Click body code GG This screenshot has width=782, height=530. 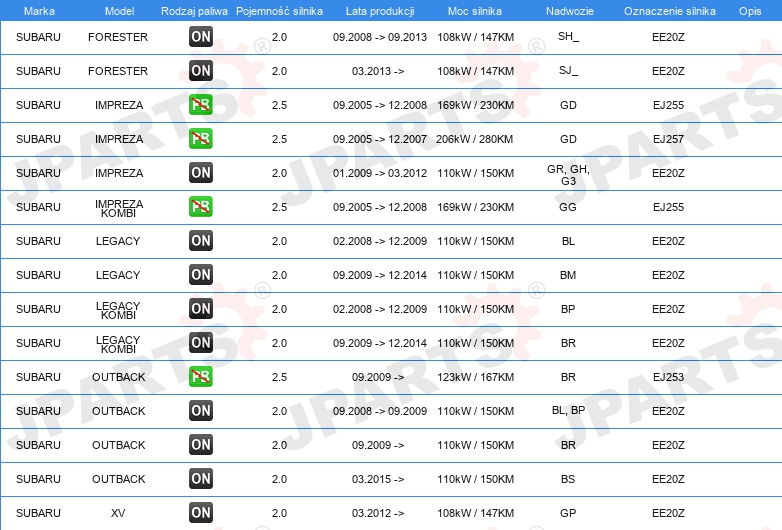(x=568, y=207)
